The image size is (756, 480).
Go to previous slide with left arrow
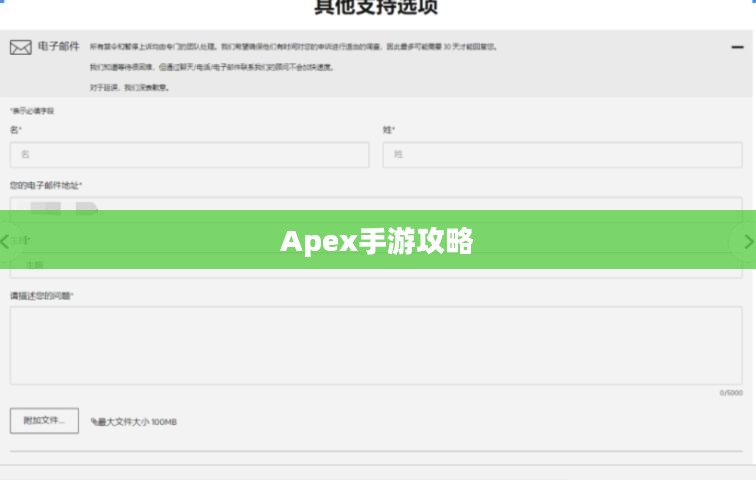[5, 241]
